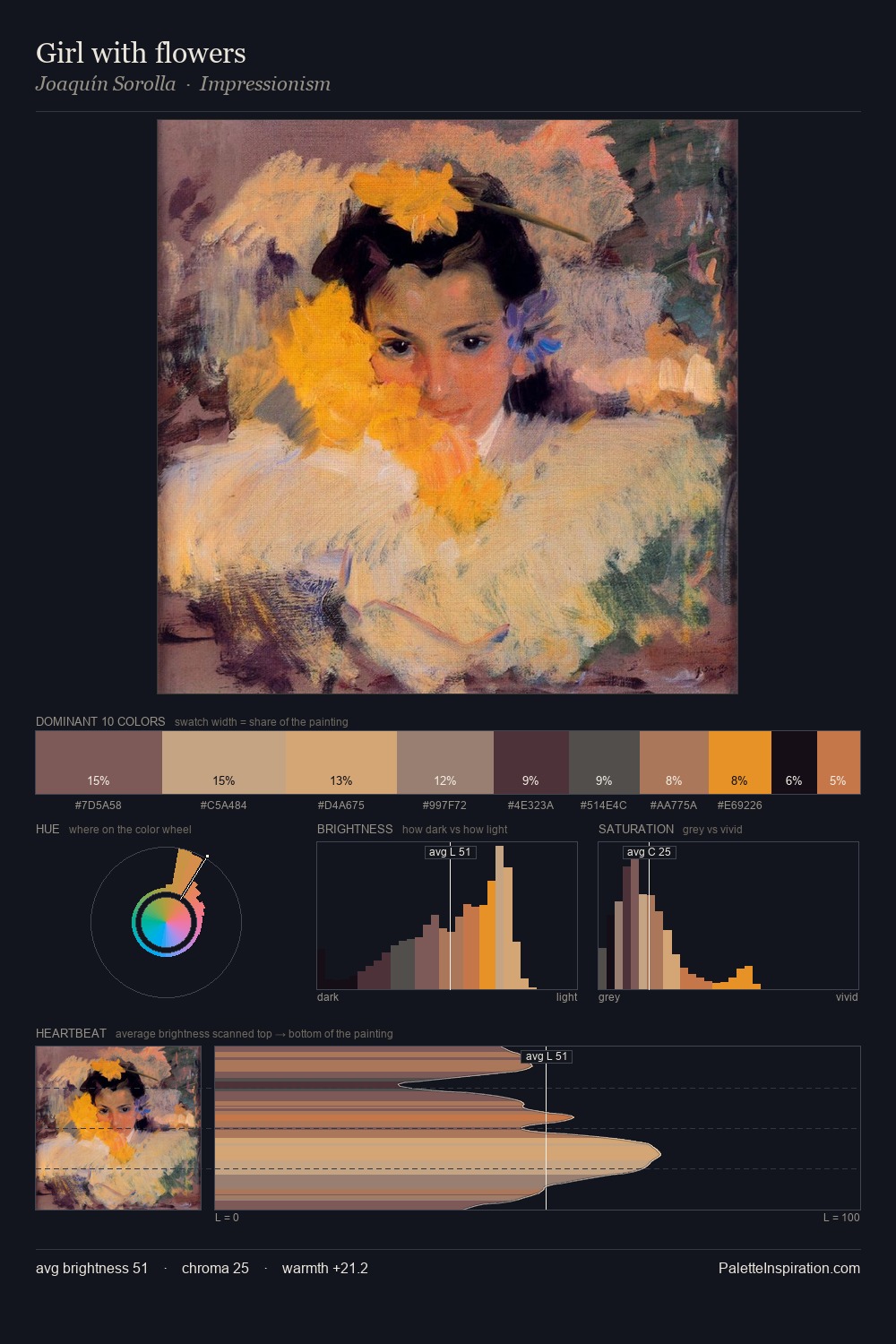Open the PaletteInspiration.com link
Screen dimensions: 896x1344
click(789, 1268)
